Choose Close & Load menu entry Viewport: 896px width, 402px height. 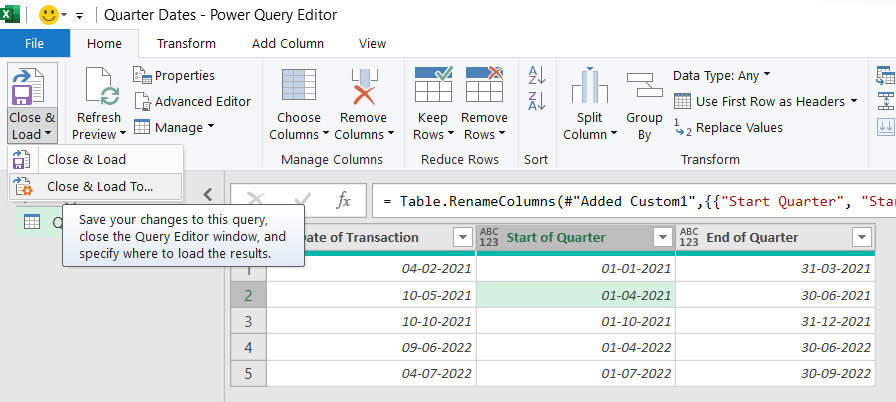point(86,159)
